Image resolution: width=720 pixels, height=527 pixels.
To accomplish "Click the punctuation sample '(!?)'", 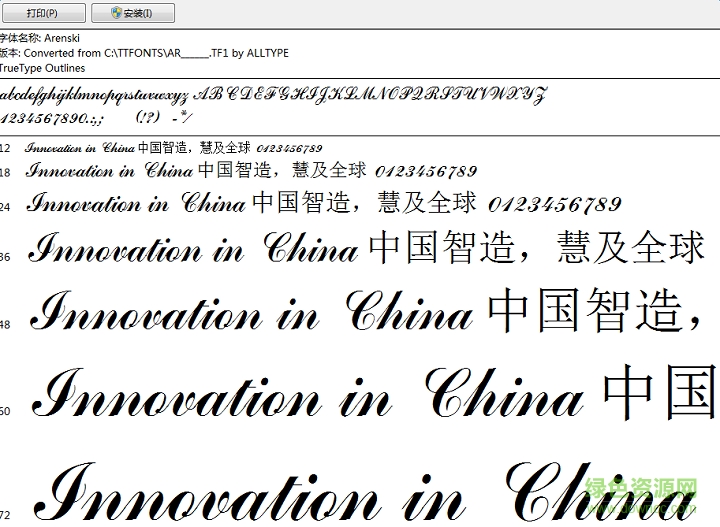I will [148, 117].
